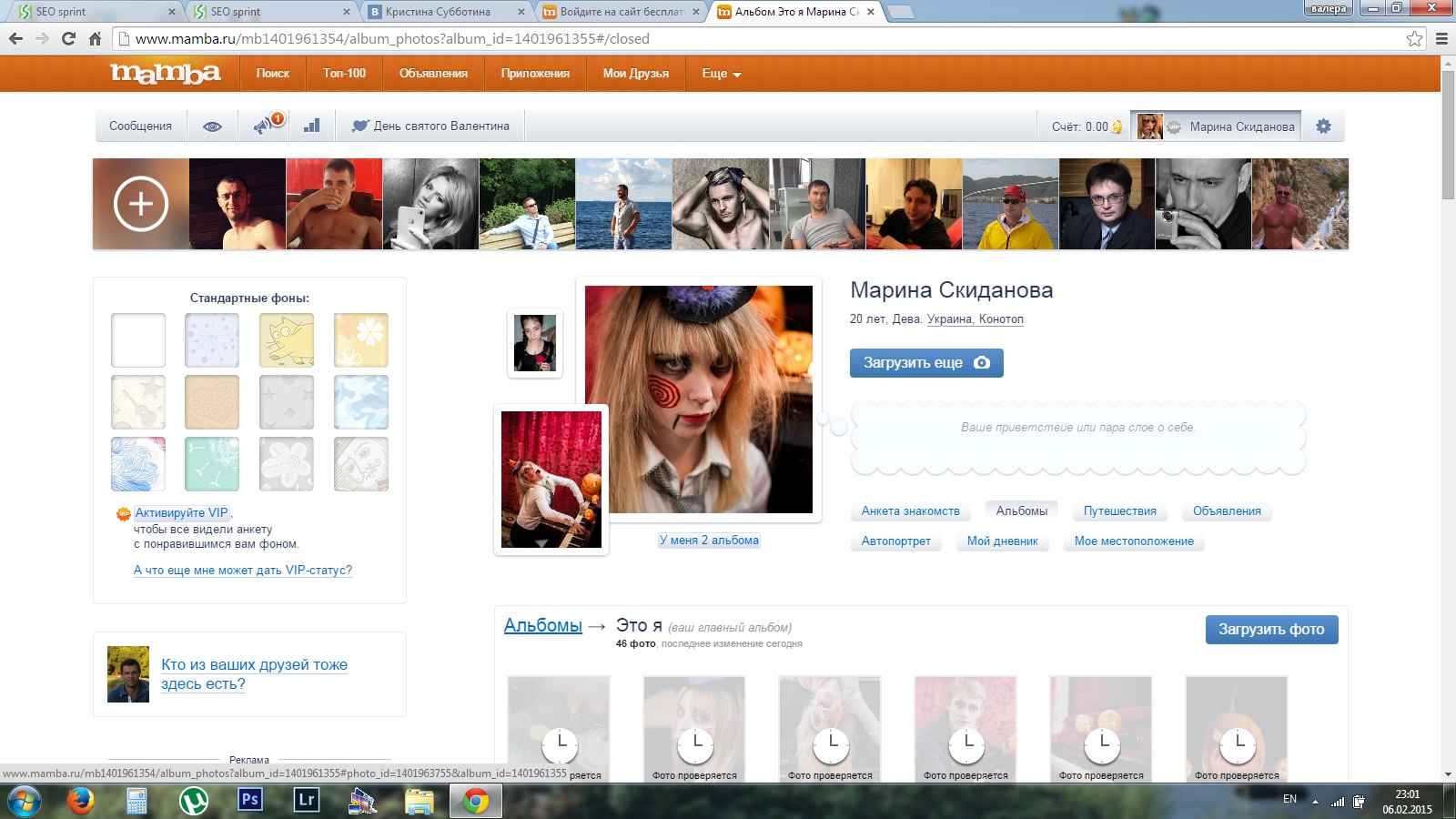
Task: Open the Приложения menu item
Action: (x=535, y=74)
